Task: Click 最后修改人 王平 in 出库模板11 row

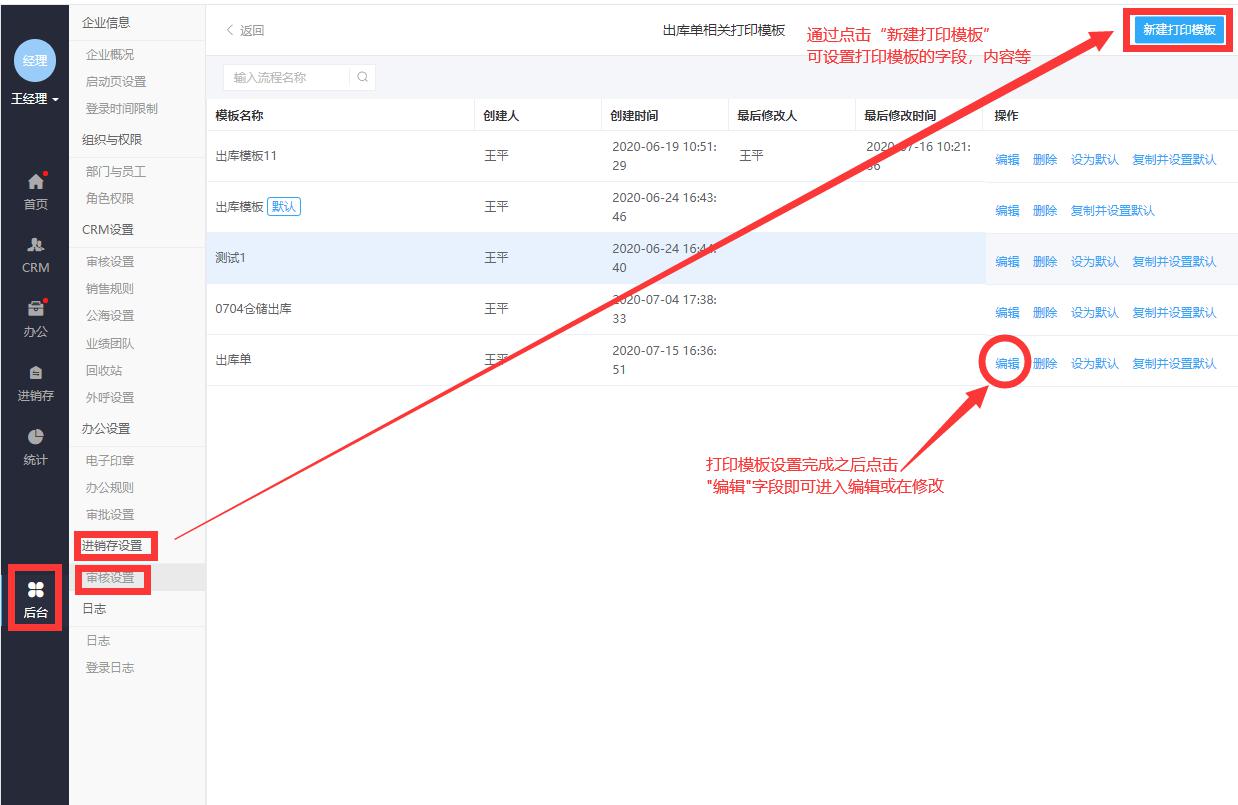Action: pos(751,156)
